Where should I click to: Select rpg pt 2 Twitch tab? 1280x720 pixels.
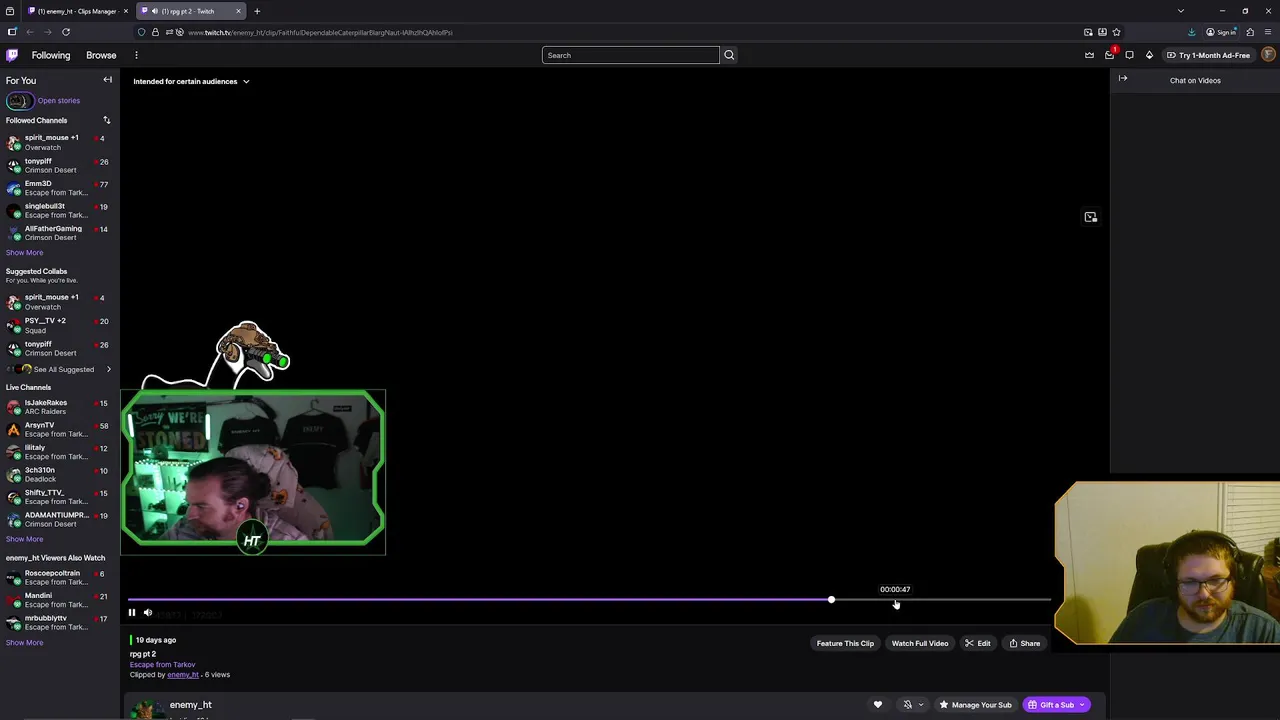tap(190, 11)
